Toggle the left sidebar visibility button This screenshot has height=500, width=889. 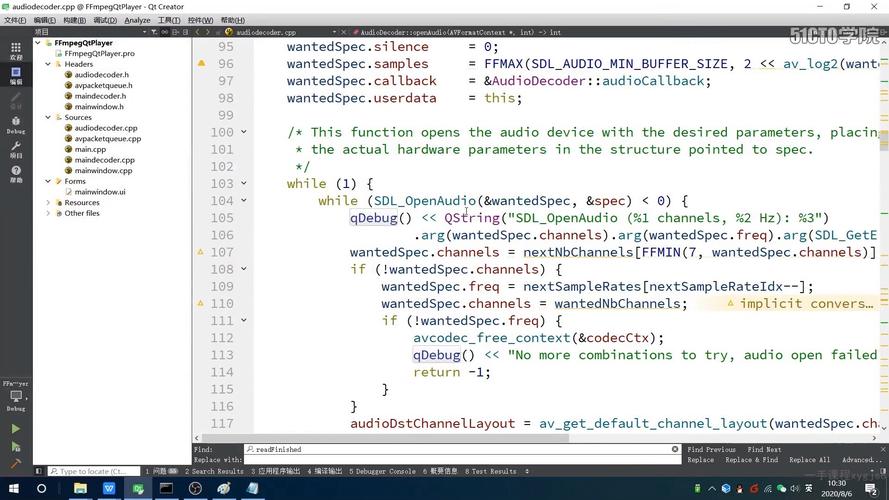[x=39, y=471]
